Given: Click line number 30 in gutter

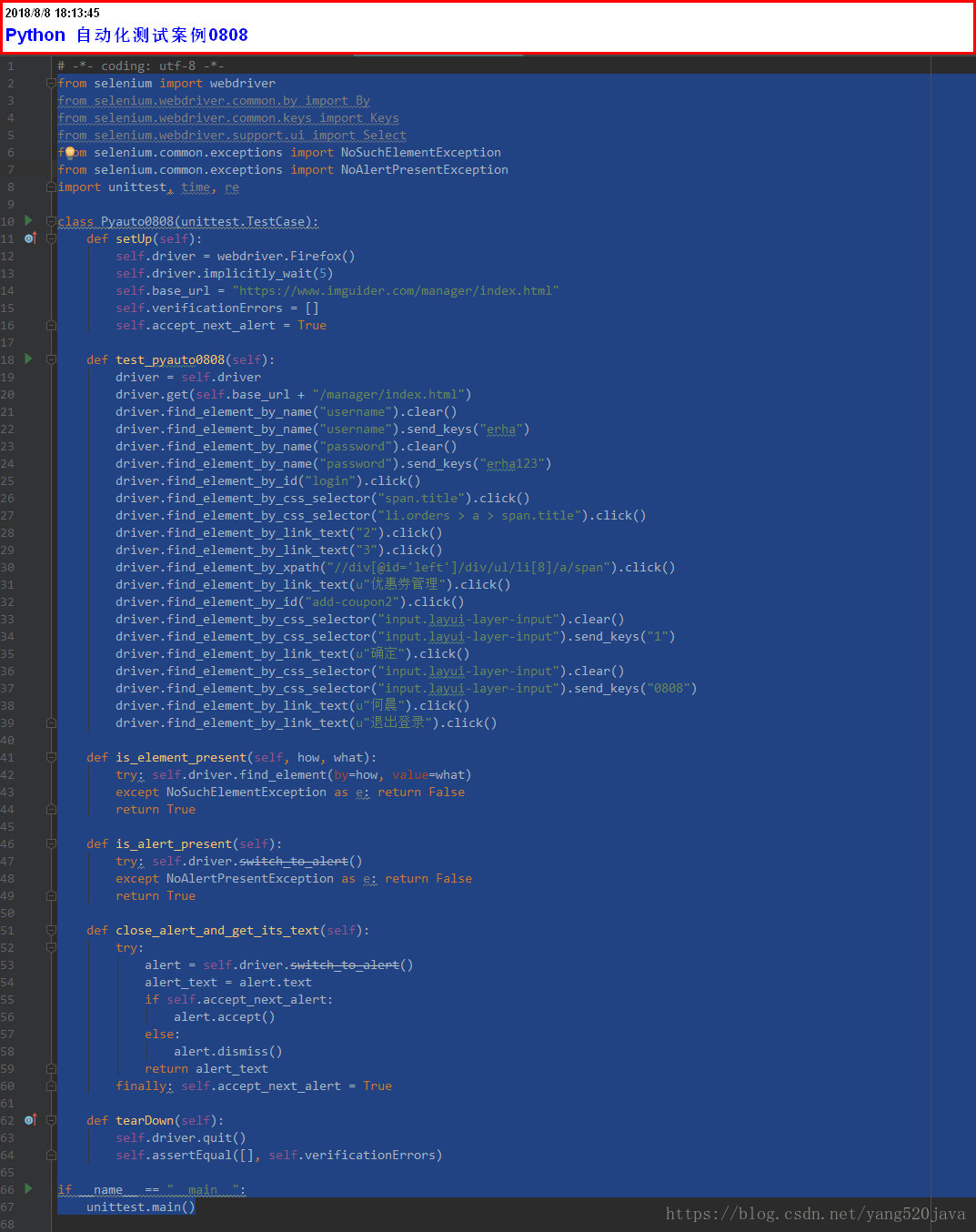Looking at the screenshot, I should click(7, 567).
